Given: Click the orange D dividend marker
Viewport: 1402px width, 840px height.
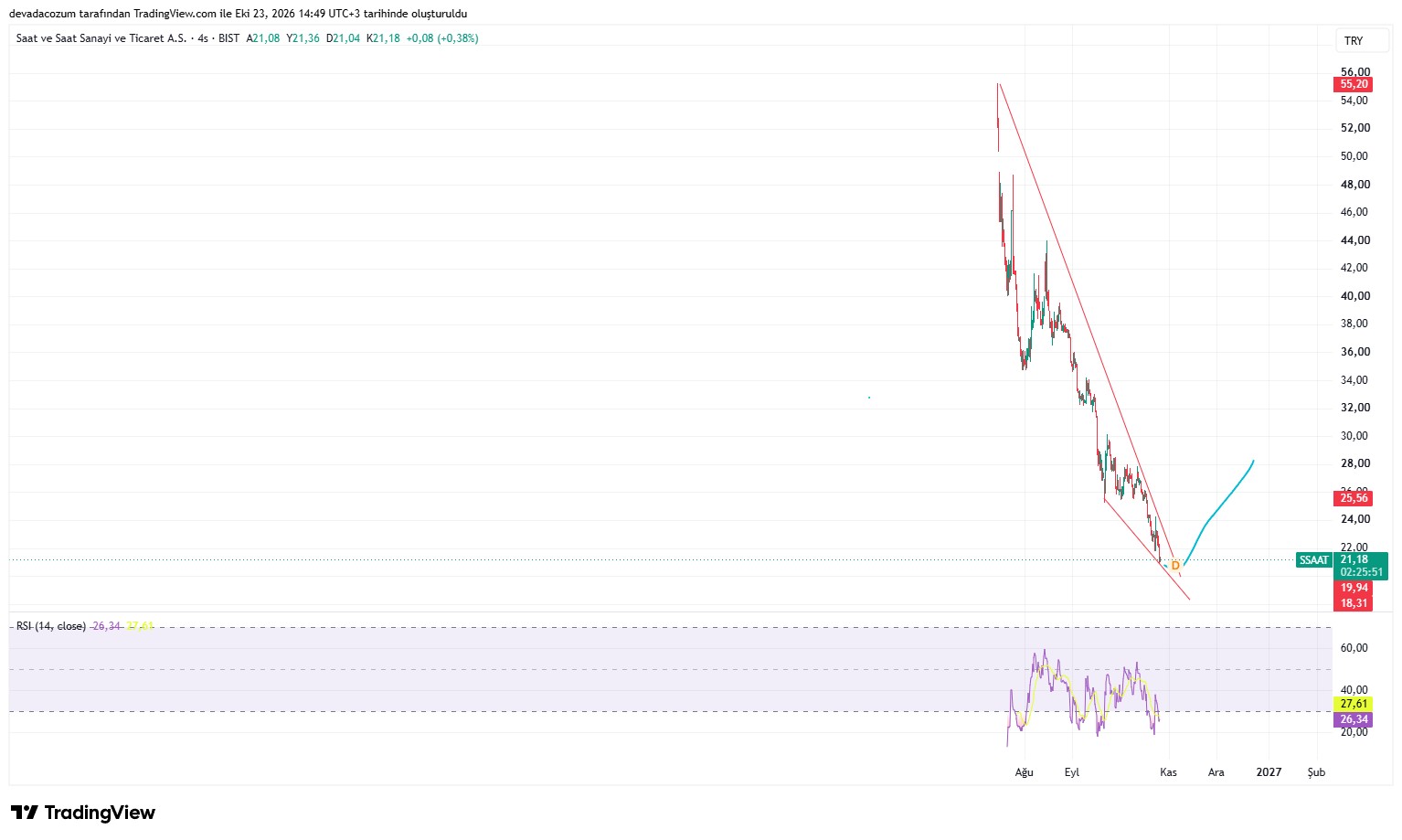Looking at the screenshot, I should click(1175, 565).
